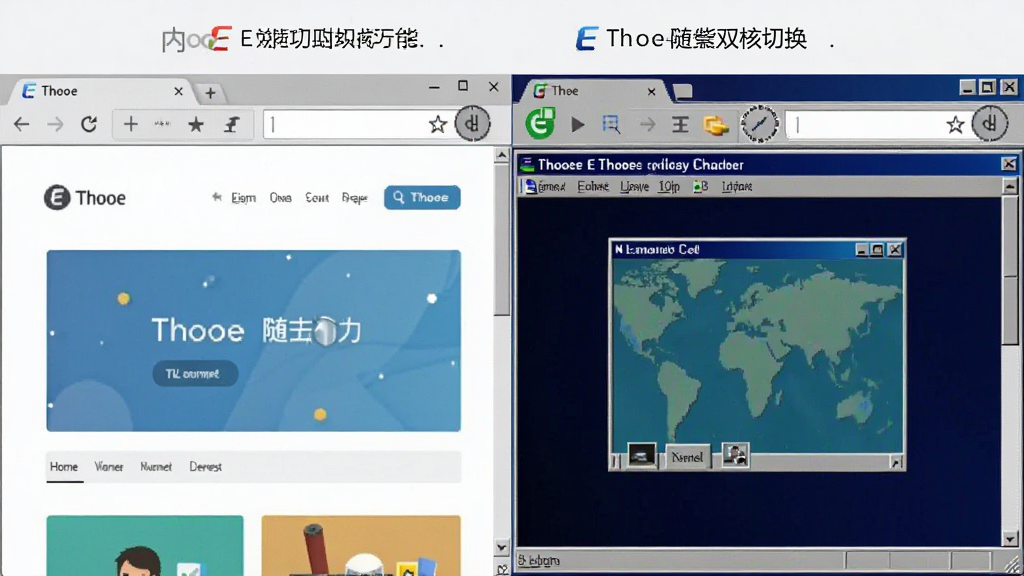The width and height of the screenshot is (1024, 576).
Task: Bookmark page via right address bar star
Action: (x=955, y=125)
